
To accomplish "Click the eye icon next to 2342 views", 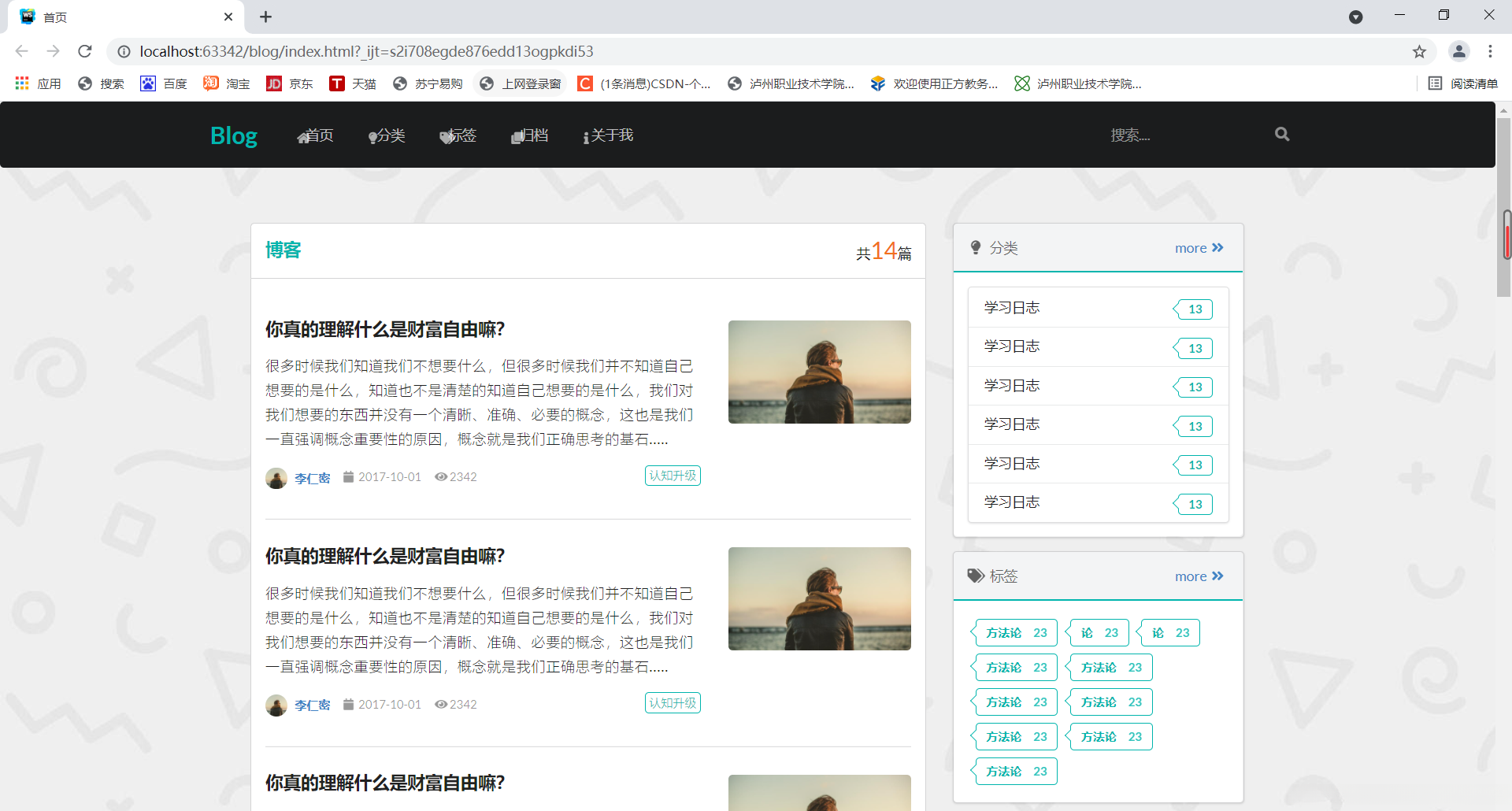I will [x=442, y=476].
